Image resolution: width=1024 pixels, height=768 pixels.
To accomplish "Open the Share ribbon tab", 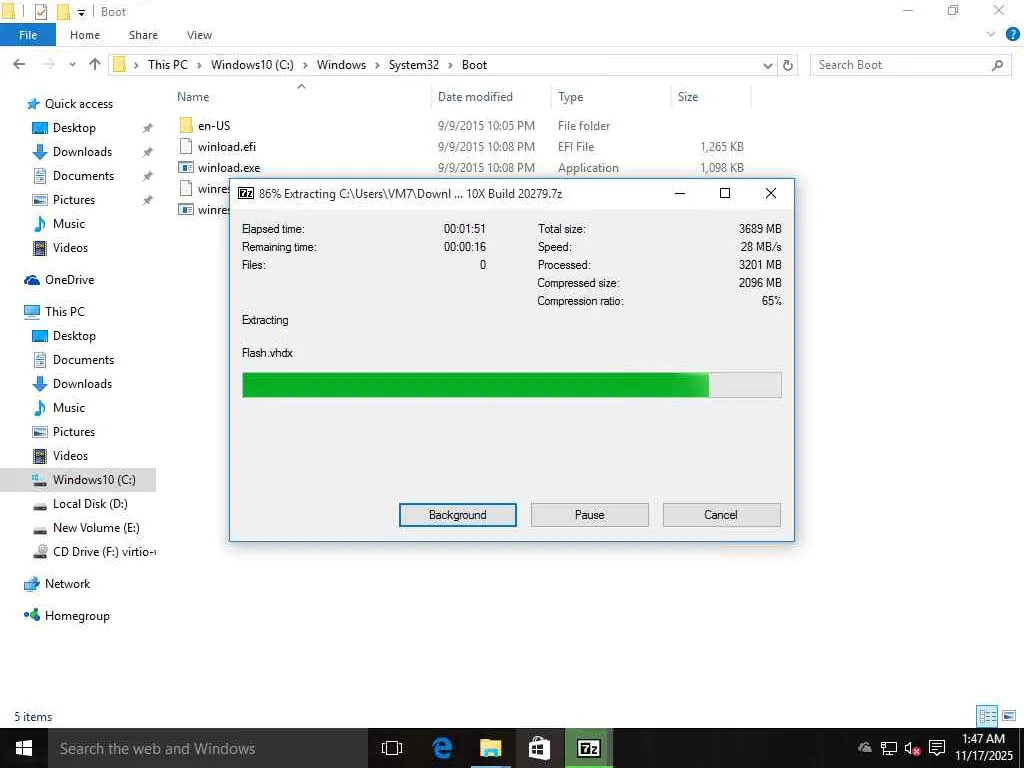I will [143, 35].
